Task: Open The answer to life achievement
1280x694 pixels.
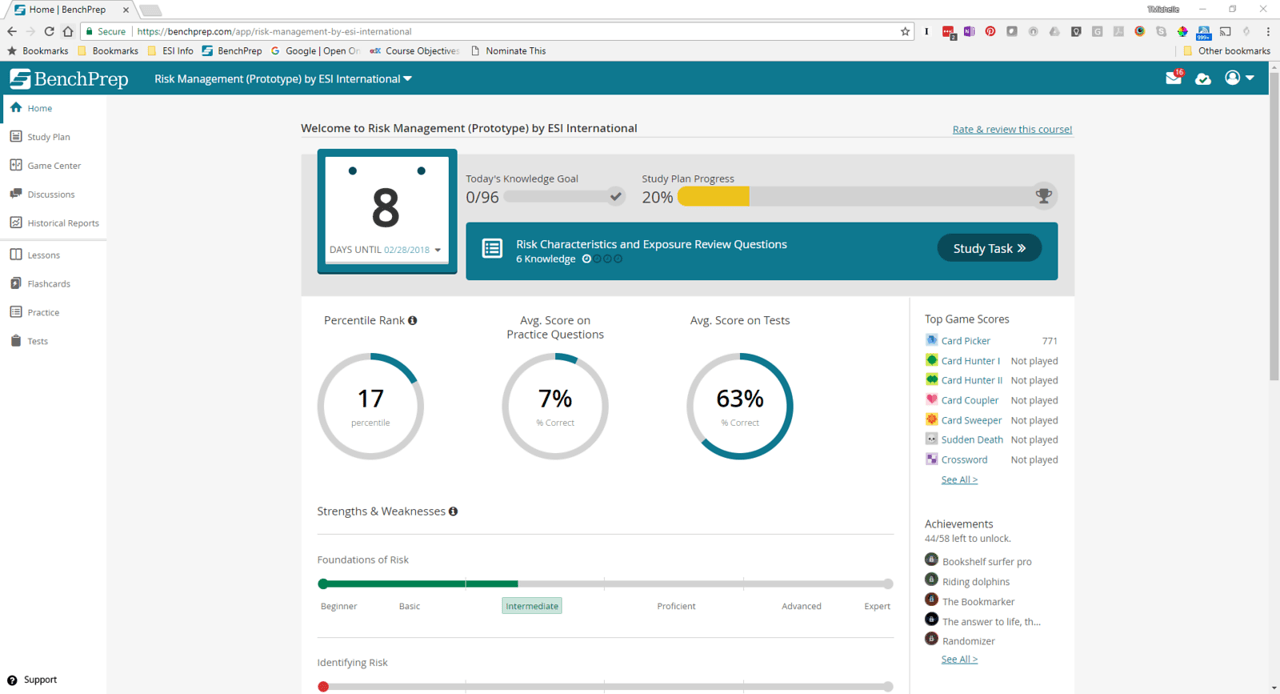Action: click(x=991, y=621)
